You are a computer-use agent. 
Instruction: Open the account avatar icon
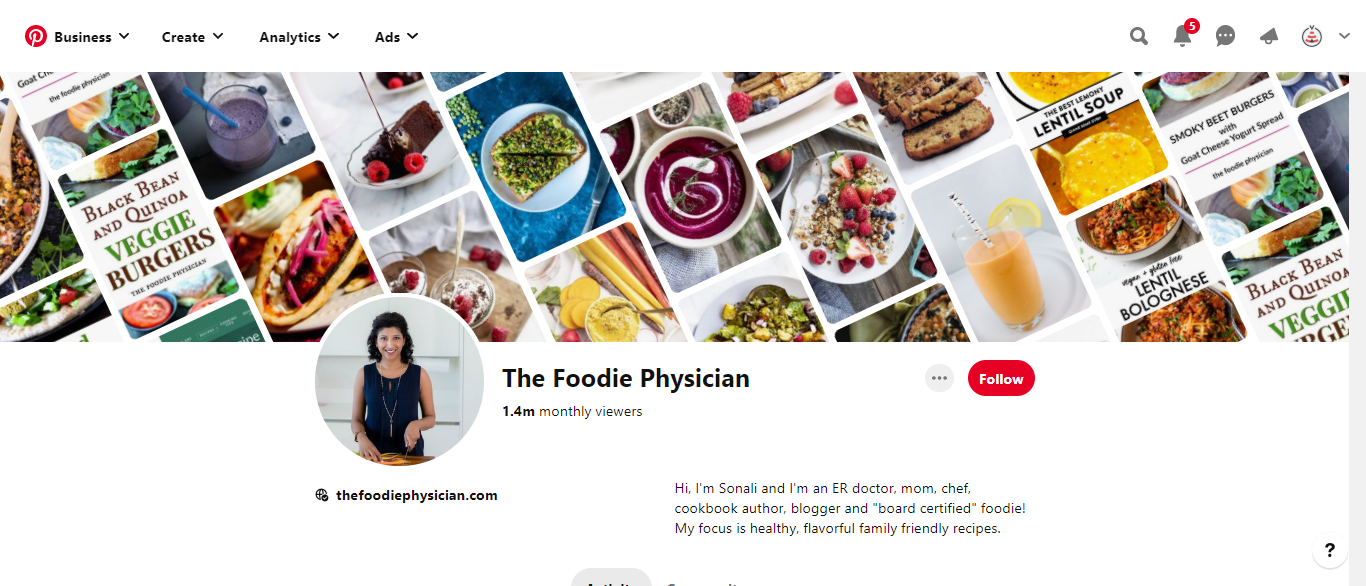[x=1312, y=37]
